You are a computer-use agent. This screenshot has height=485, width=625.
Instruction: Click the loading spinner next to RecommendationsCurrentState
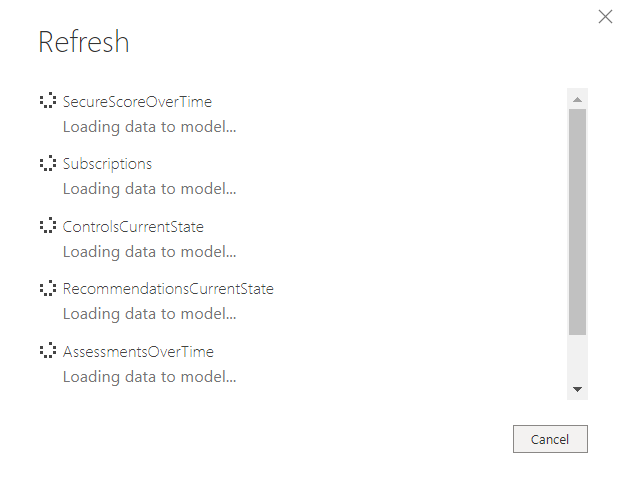47,289
